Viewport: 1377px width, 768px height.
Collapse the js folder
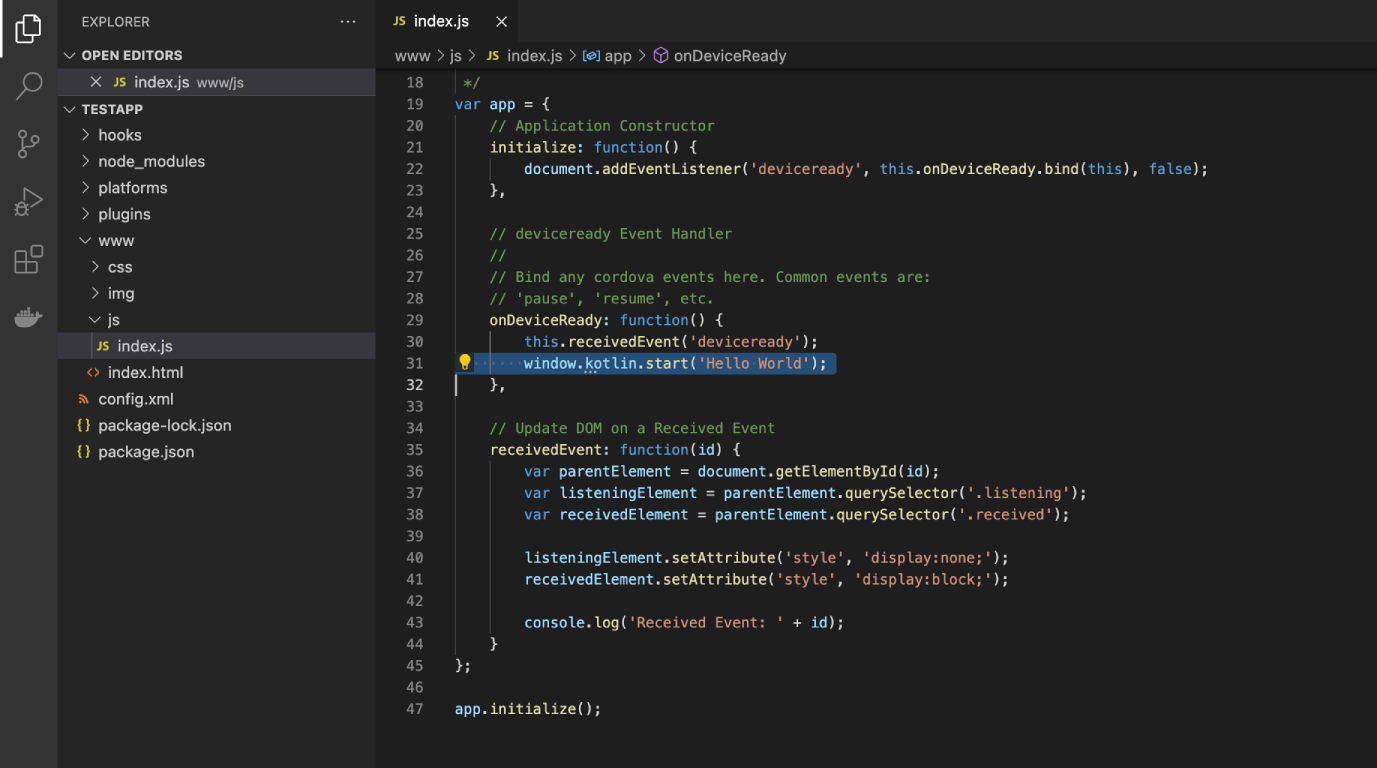point(95,320)
